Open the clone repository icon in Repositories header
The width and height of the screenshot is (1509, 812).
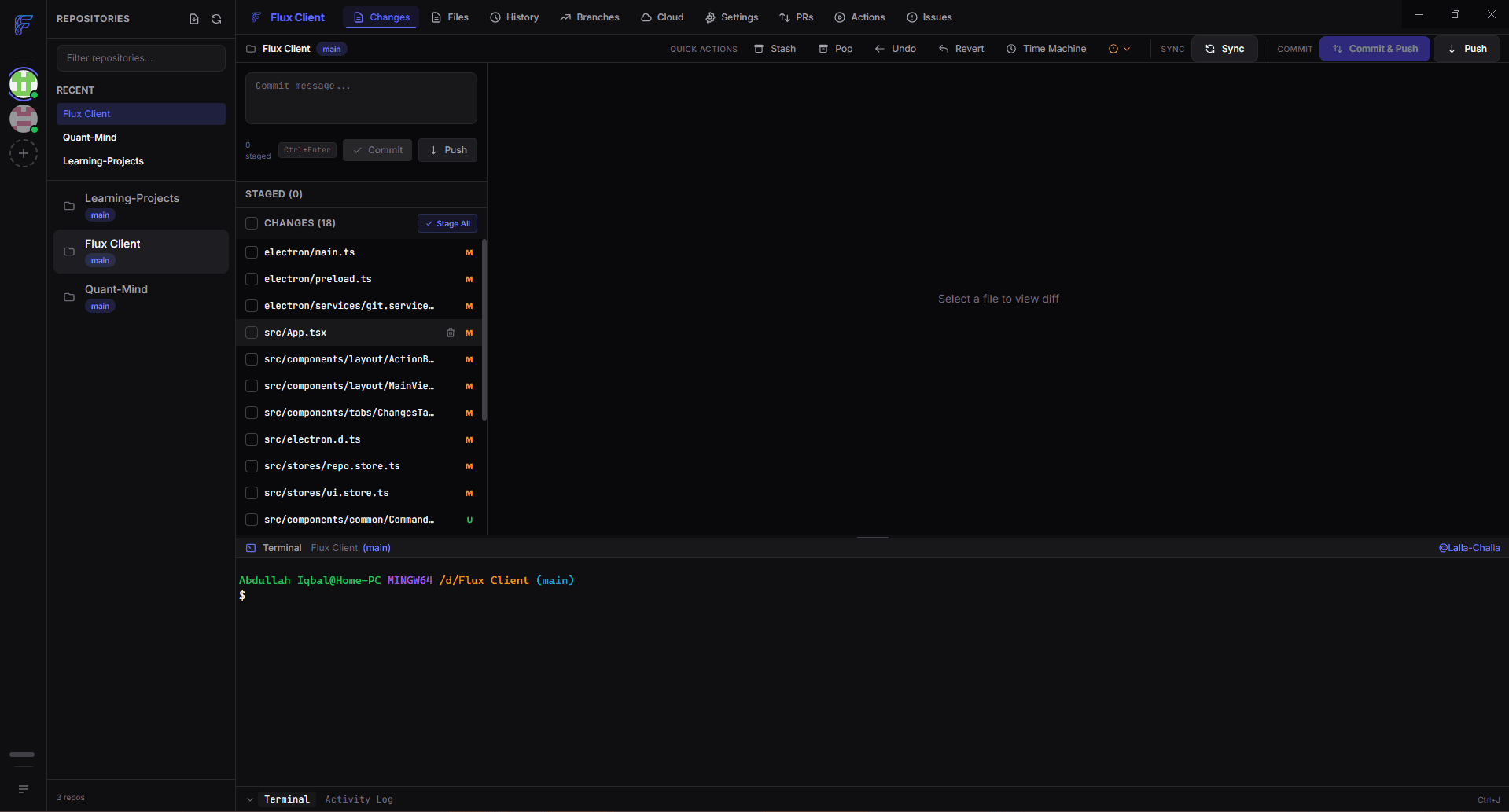tap(193, 18)
